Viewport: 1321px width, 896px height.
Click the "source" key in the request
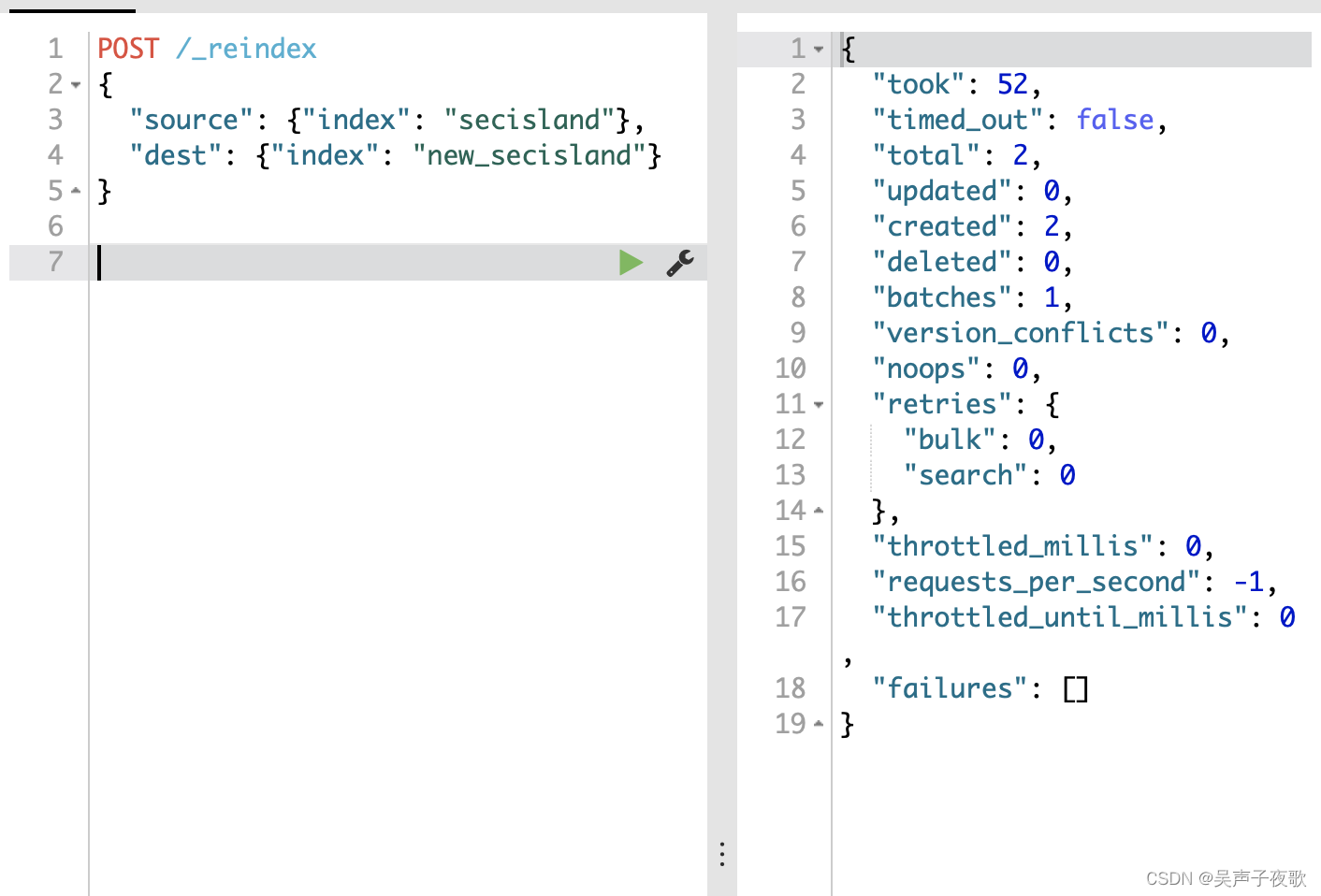[x=192, y=120]
